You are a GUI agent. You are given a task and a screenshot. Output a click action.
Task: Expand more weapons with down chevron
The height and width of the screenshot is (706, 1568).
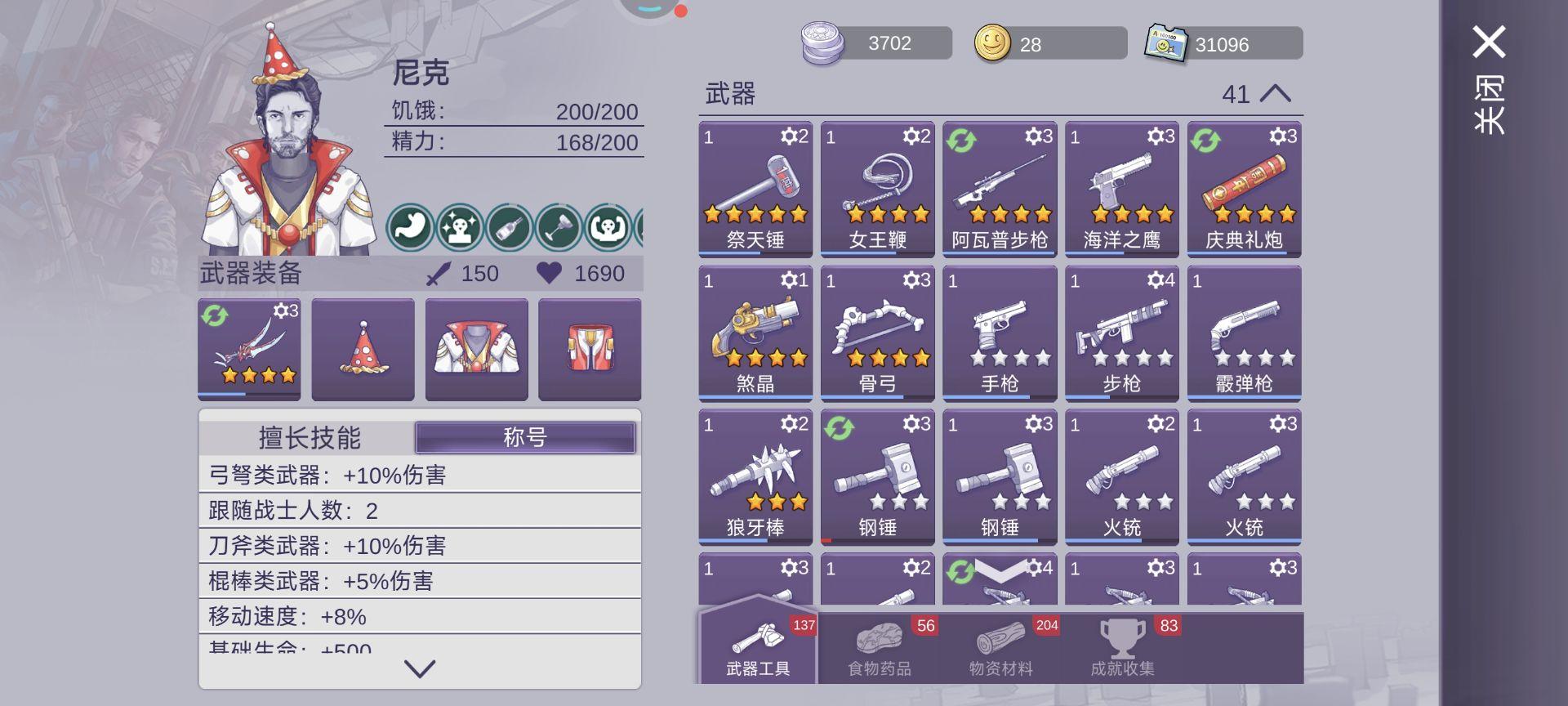1000,571
